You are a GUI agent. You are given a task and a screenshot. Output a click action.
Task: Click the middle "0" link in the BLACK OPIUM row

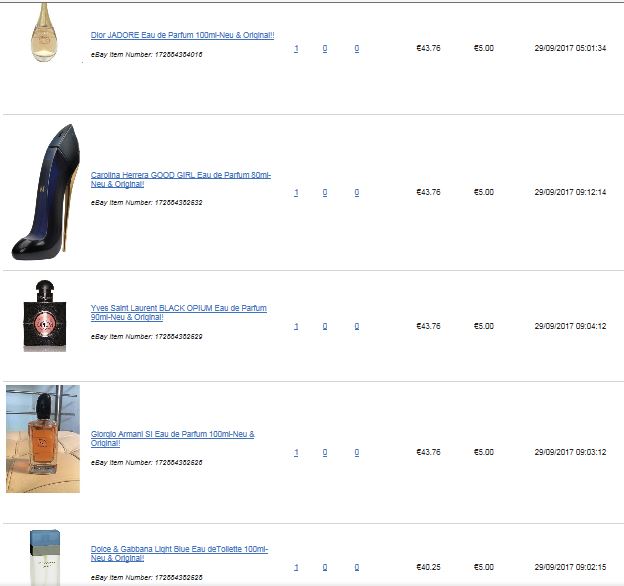pyautogui.click(x=325, y=326)
